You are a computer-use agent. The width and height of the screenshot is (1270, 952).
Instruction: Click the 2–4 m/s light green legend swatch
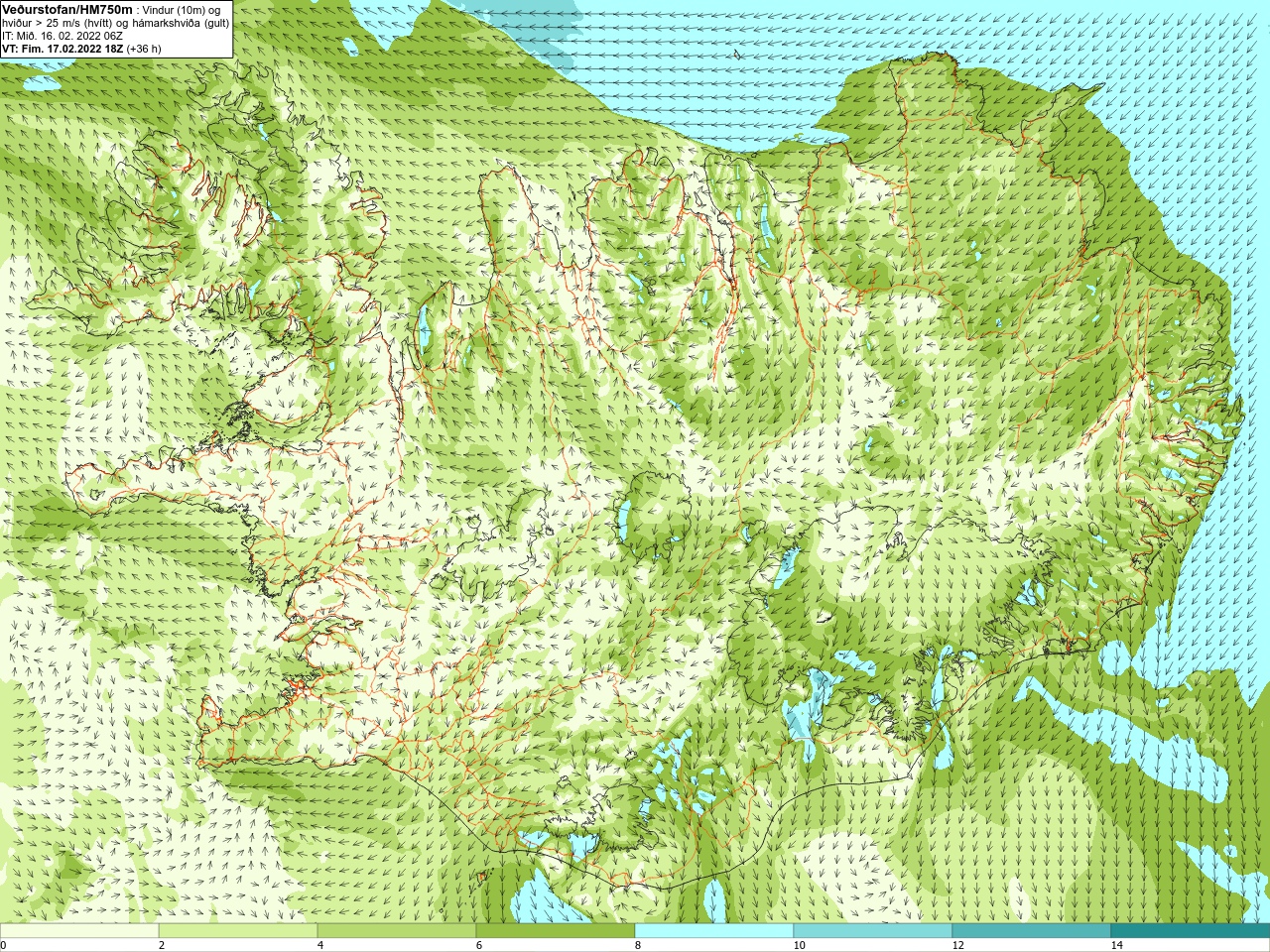point(238,931)
